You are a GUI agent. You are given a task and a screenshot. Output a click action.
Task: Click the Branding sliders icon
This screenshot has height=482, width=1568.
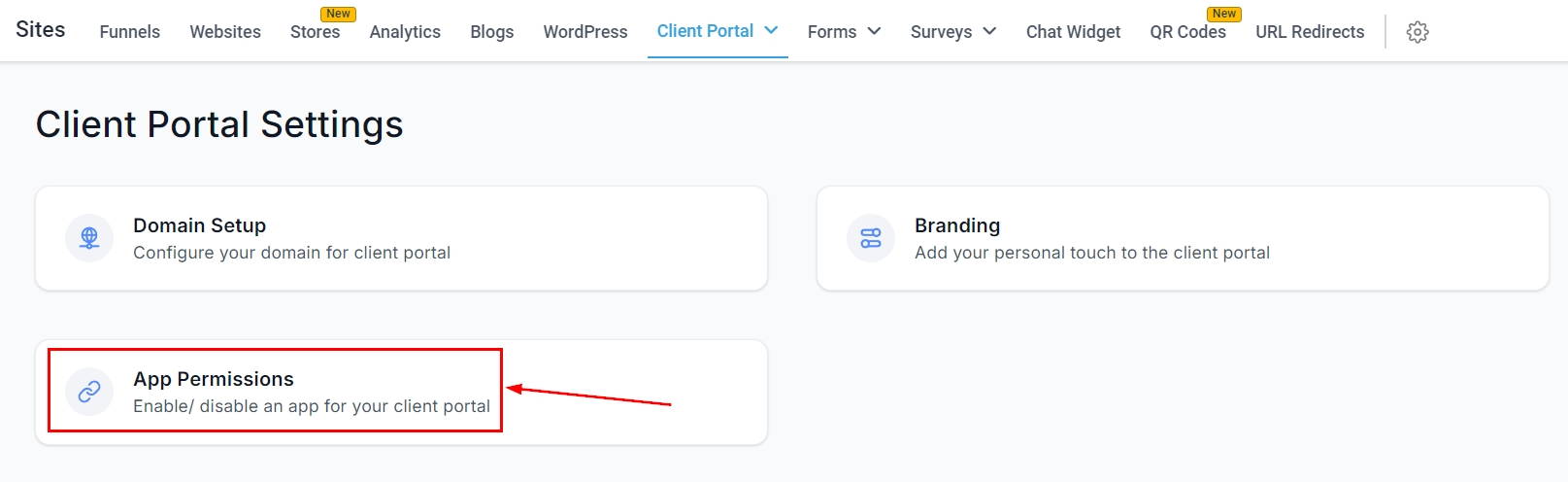pos(871,238)
